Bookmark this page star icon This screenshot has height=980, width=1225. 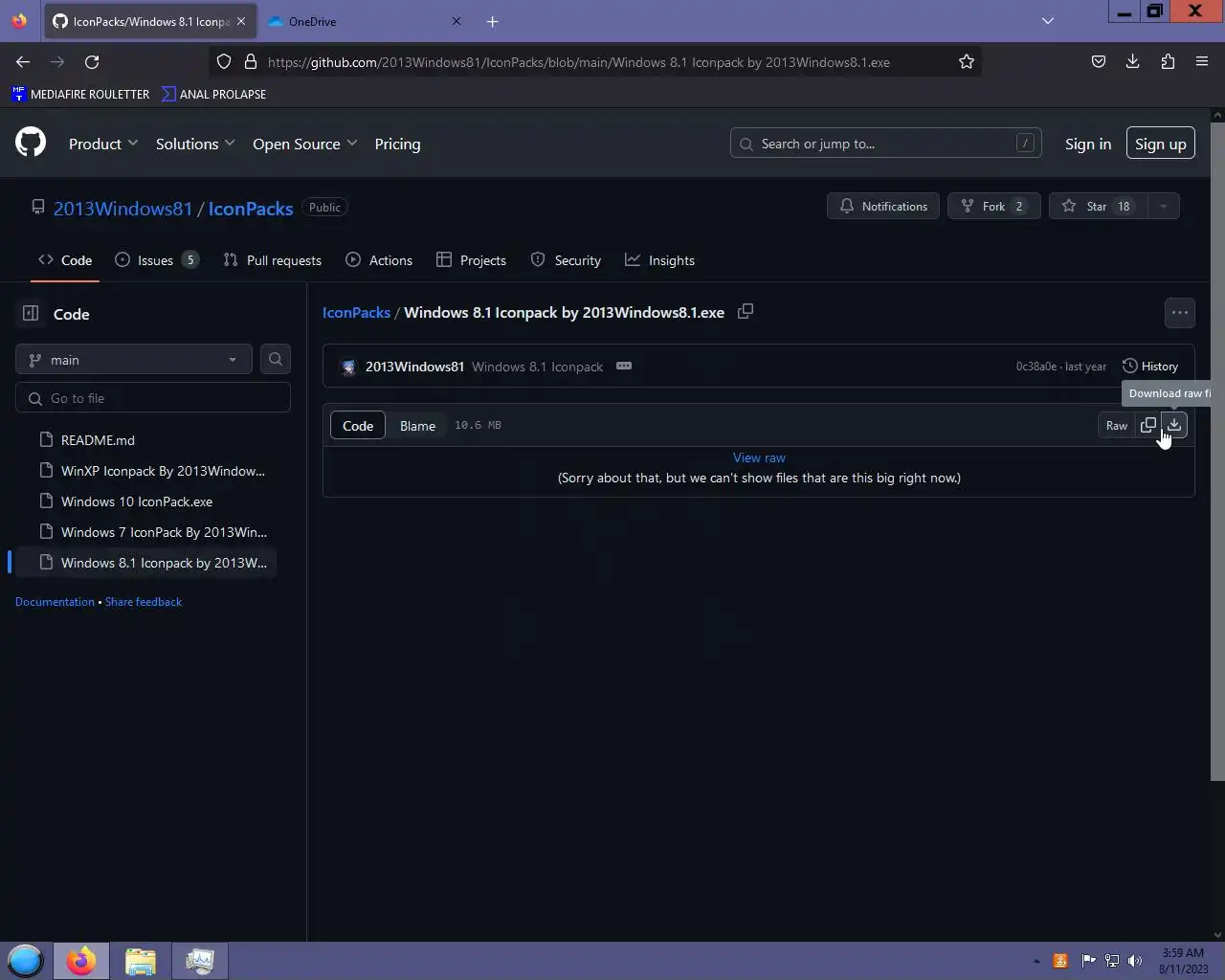967,62
